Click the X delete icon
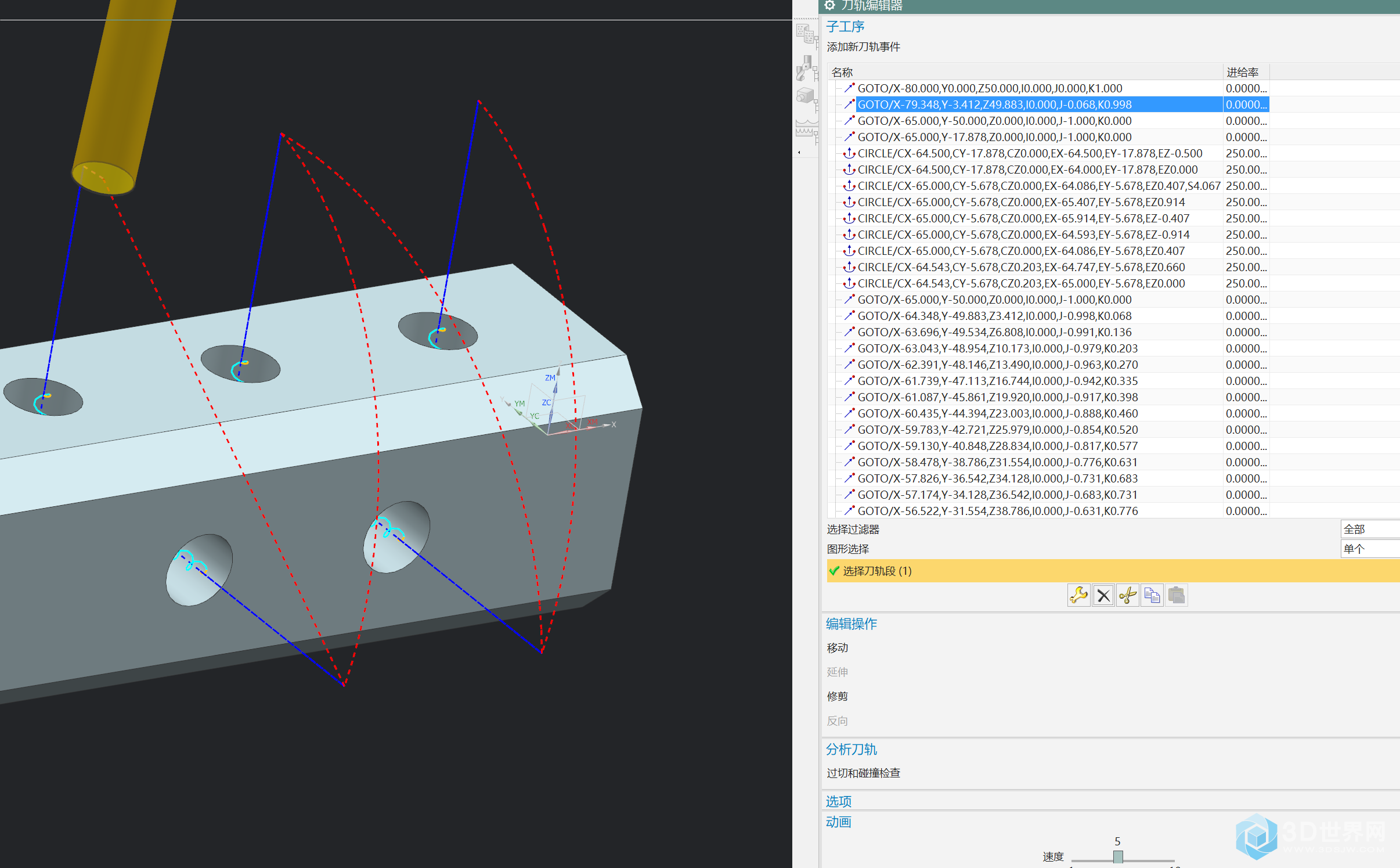This screenshot has height=868, width=1400. [x=1103, y=595]
